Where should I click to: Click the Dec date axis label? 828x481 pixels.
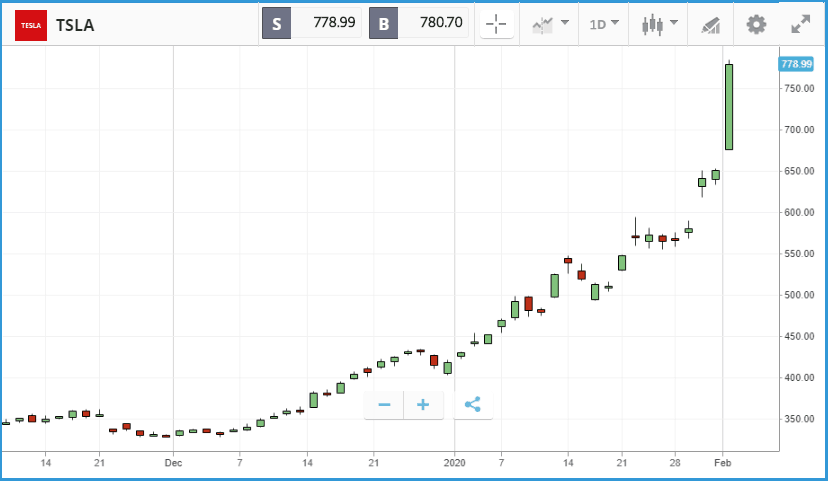[173, 463]
